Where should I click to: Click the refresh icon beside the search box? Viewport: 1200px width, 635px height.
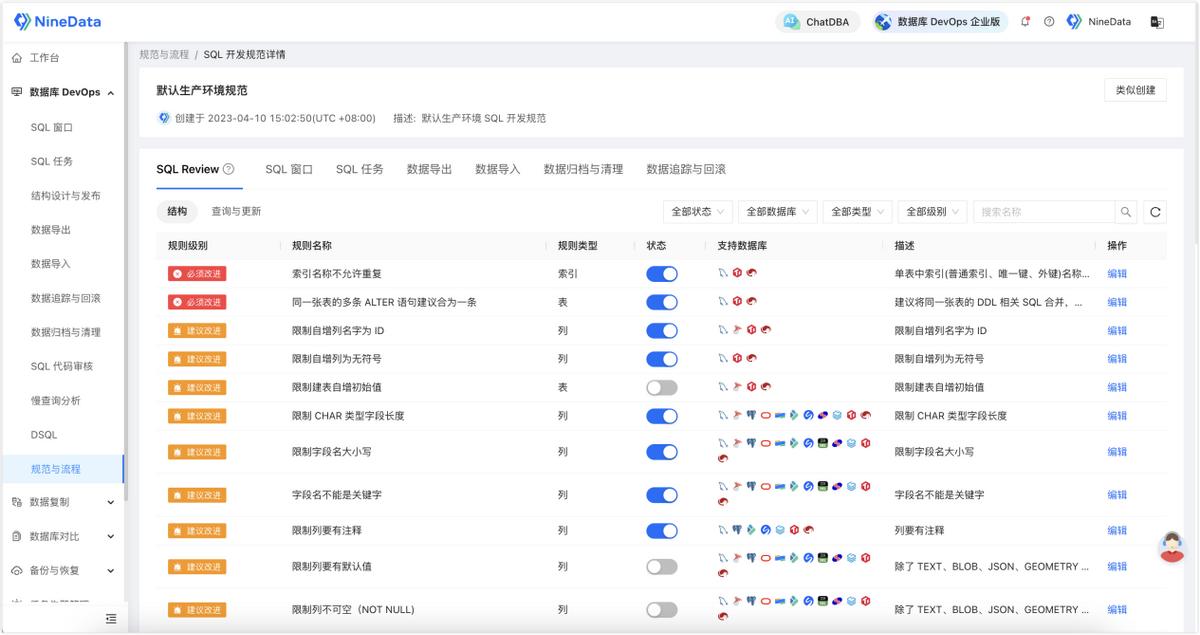1155,212
